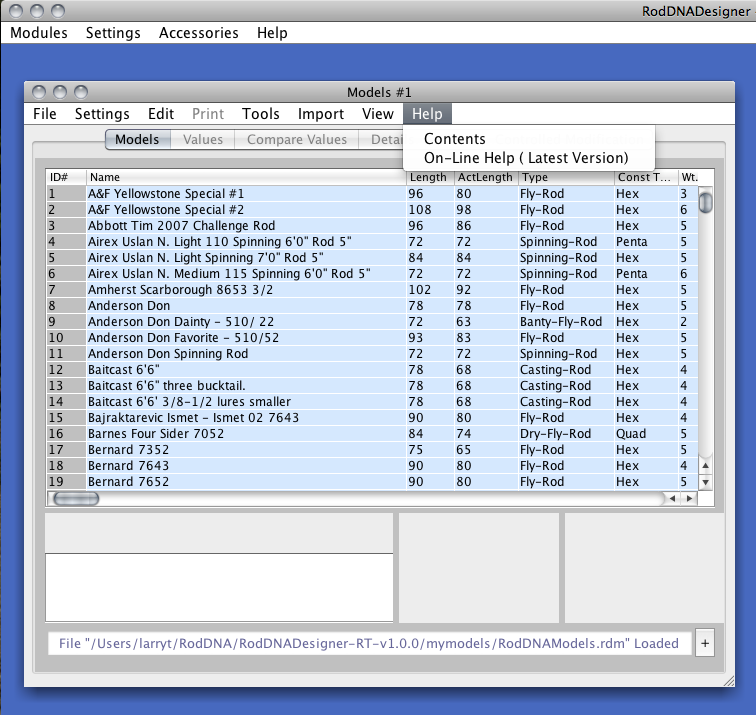Choose Contents from the Help dropdown
The height and width of the screenshot is (715, 756).
pos(528,139)
